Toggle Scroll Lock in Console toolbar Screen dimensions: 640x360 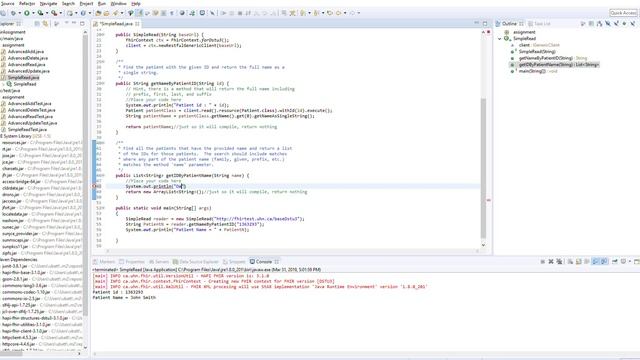pos(579,262)
